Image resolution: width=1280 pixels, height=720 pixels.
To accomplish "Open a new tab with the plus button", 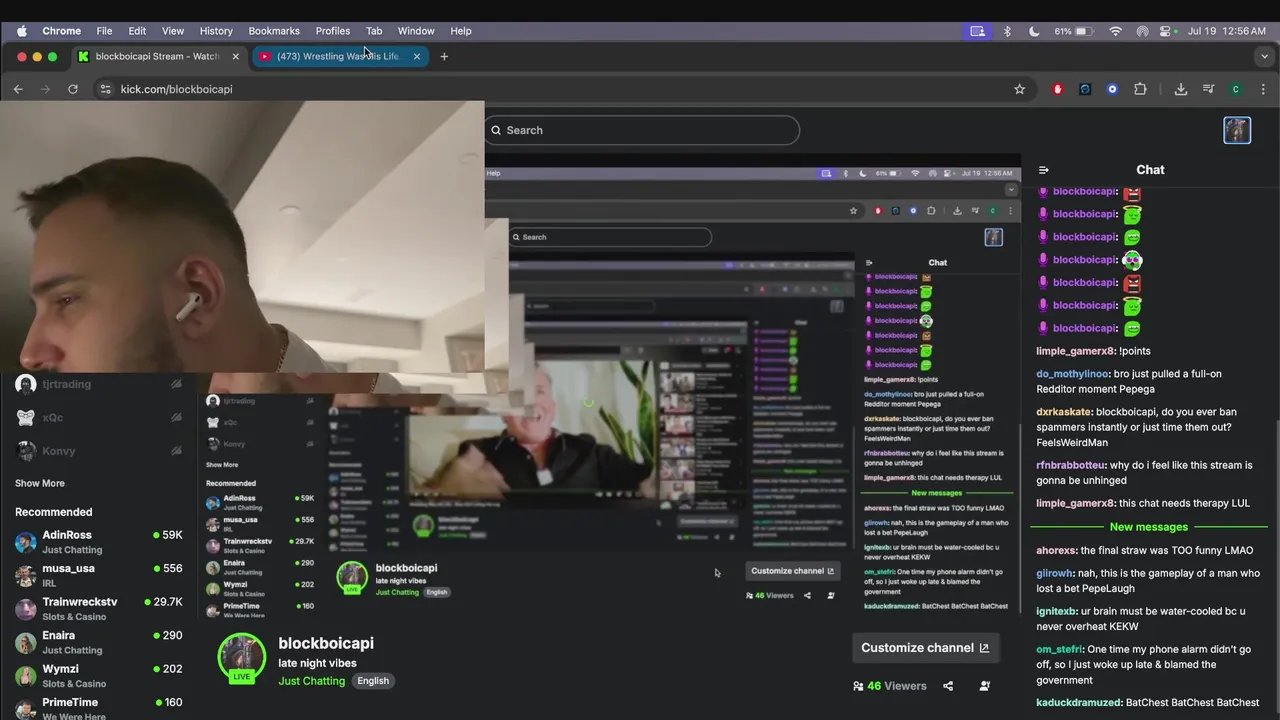I will tap(444, 56).
